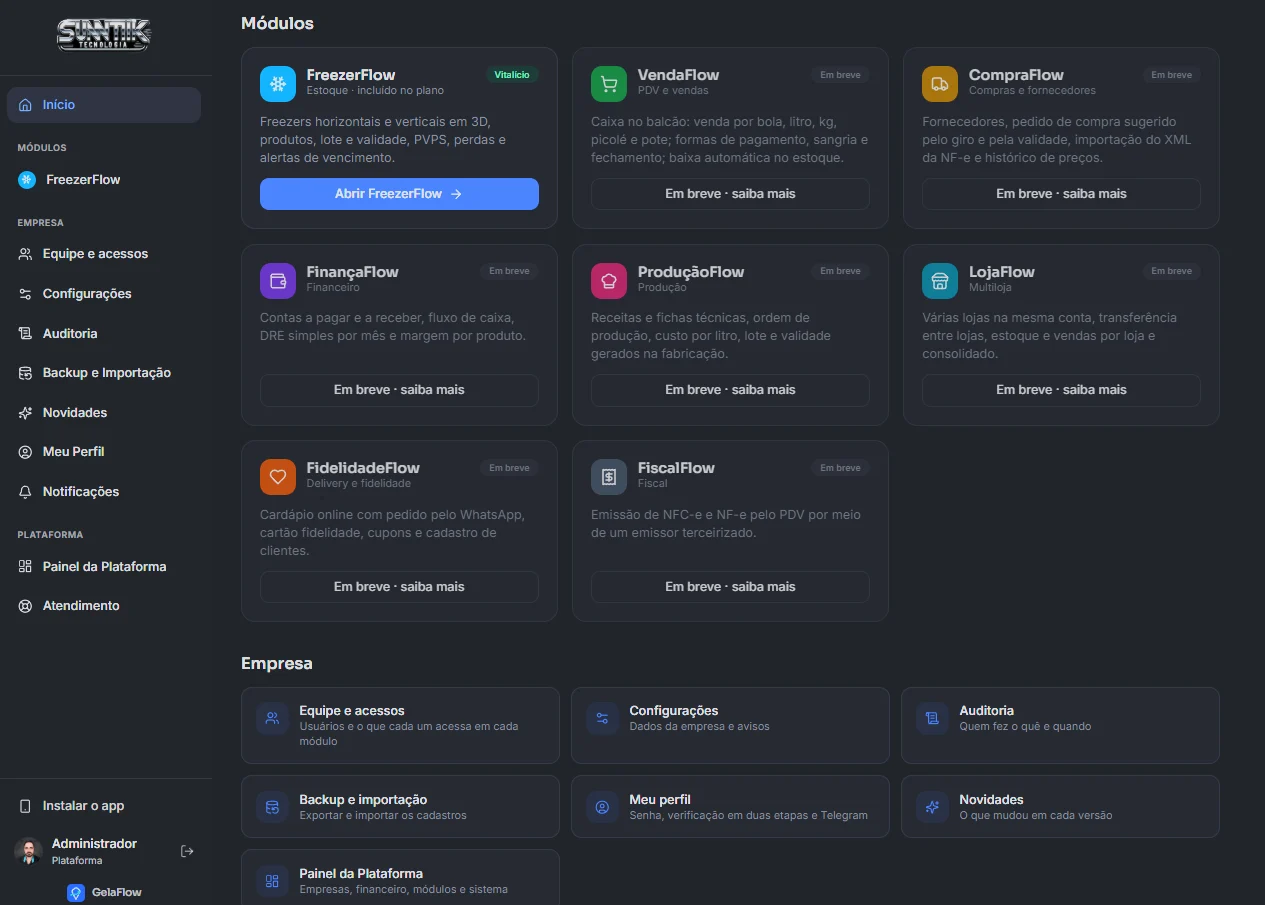
Task: Click VendaFlow's Em breve saiba mais button
Action: pos(730,194)
